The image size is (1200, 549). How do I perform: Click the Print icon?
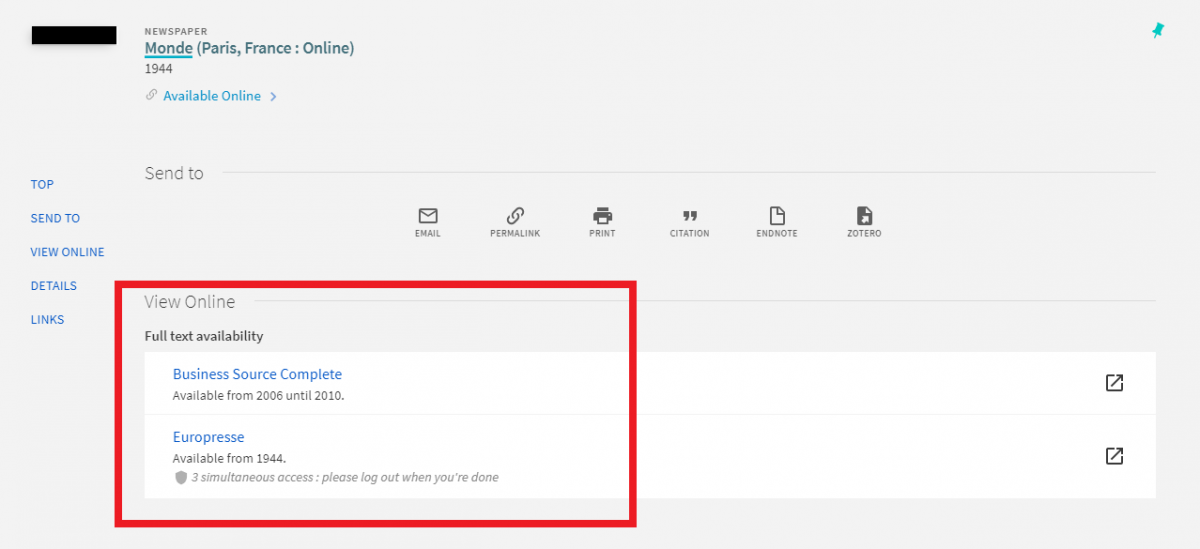point(602,216)
